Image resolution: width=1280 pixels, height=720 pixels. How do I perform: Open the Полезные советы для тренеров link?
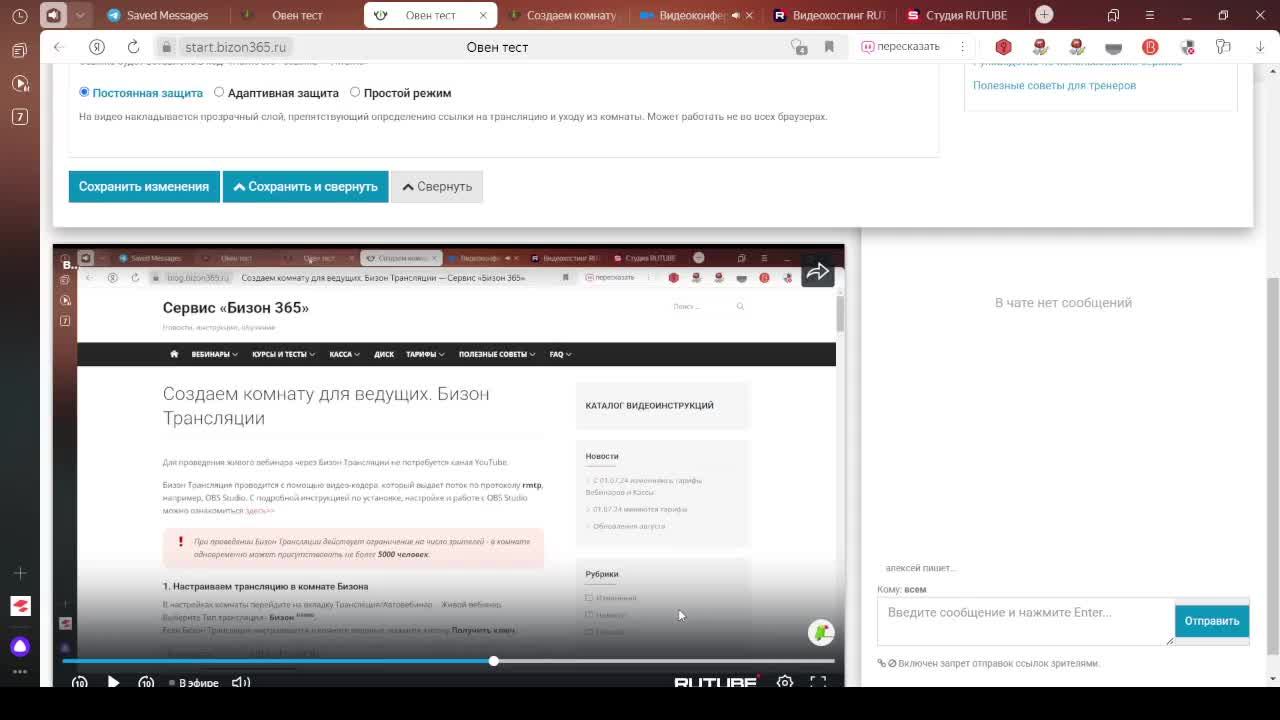(x=1054, y=85)
